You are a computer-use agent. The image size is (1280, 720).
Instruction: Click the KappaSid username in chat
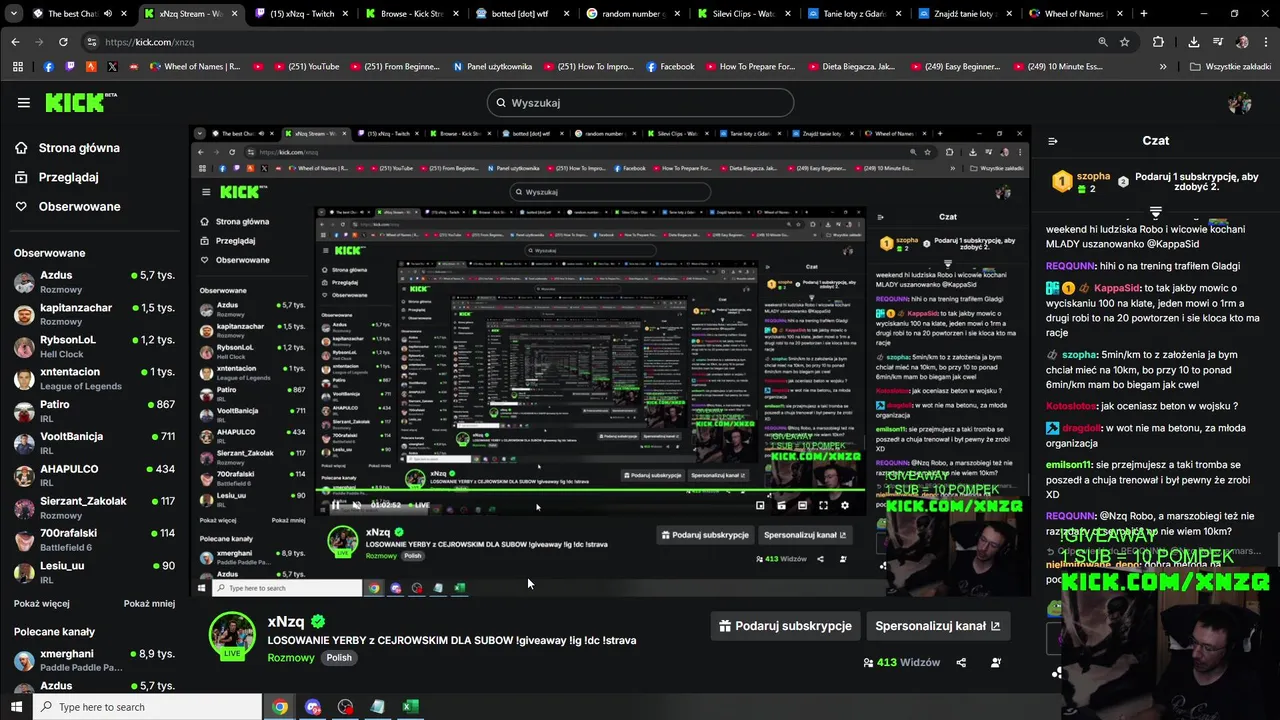tap(1116, 288)
